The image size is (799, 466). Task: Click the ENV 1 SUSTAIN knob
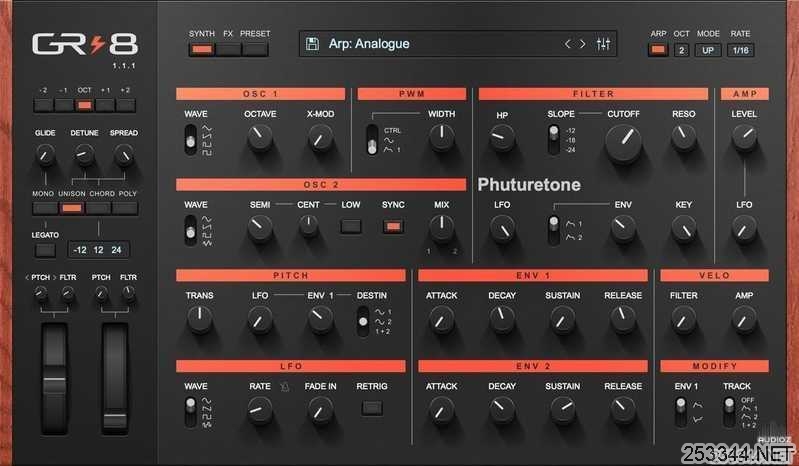coord(563,319)
